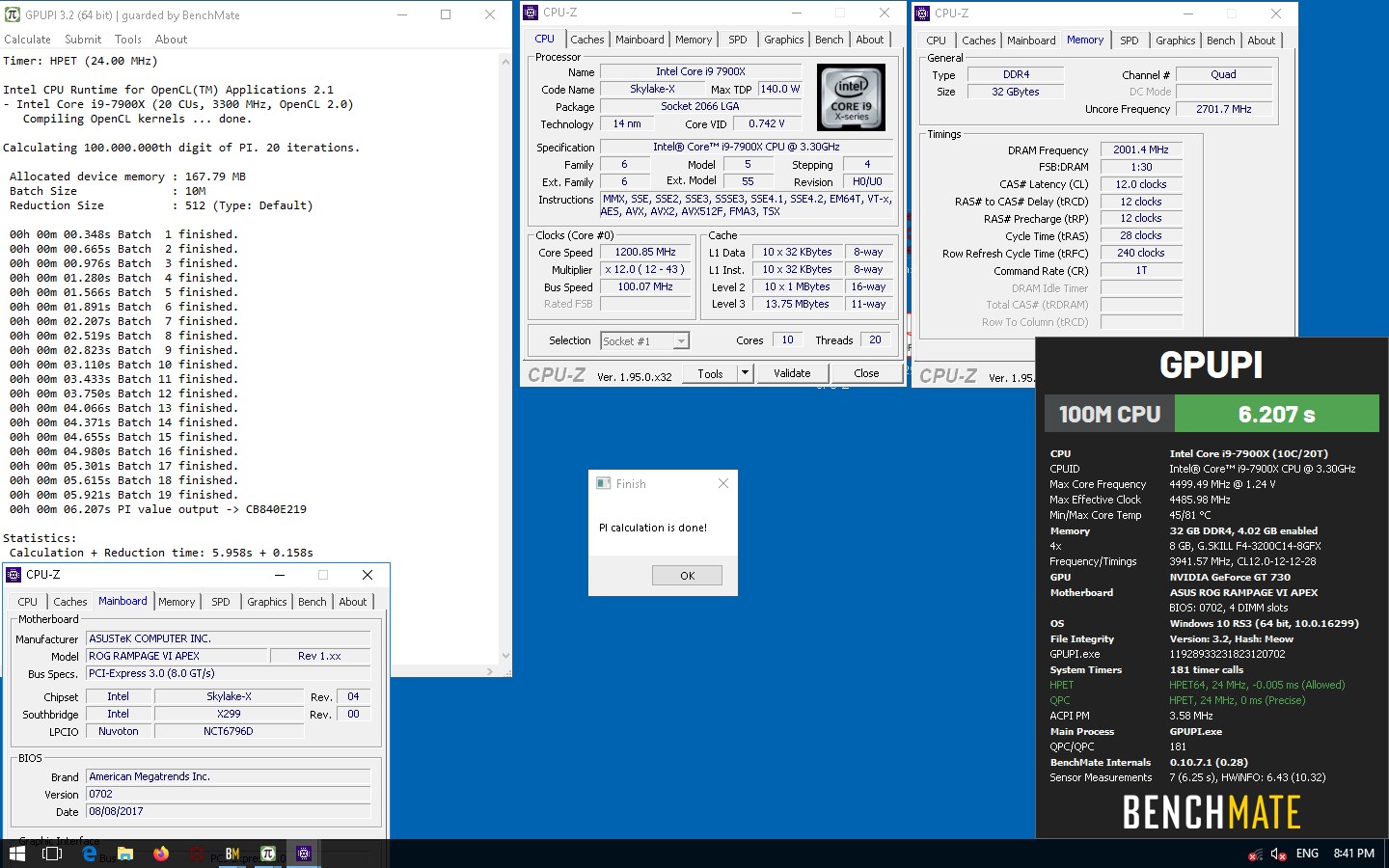Viewport: 1389px width, 868px height.
Task: Click the DRAM Frequency value 2001.4 MHz
Action: point(1141,150)
